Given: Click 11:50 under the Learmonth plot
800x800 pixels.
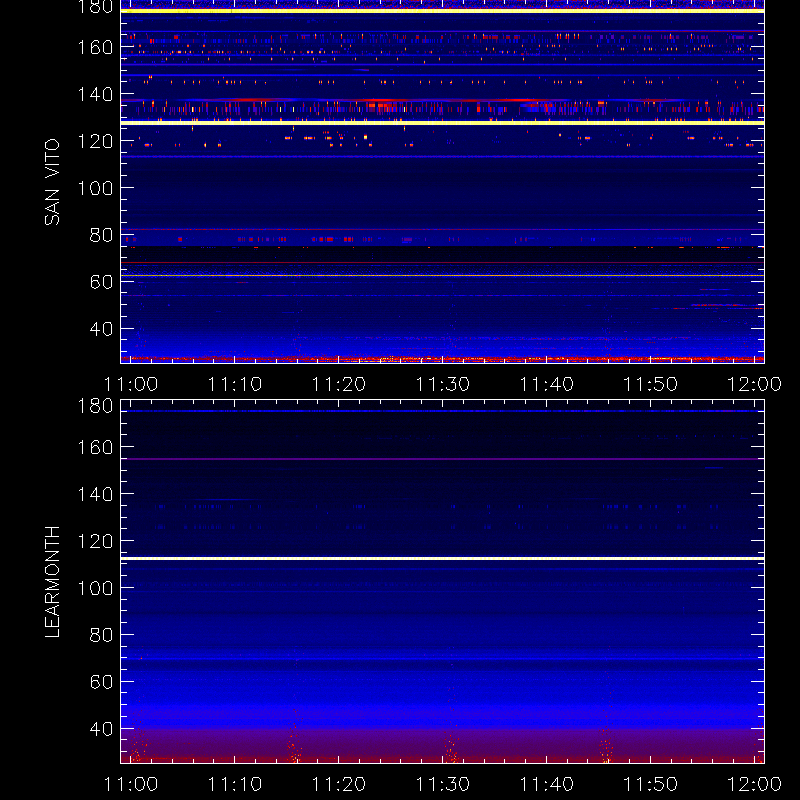Looking at the screenshot, I should pyautogui.click(x=651, y=784).
